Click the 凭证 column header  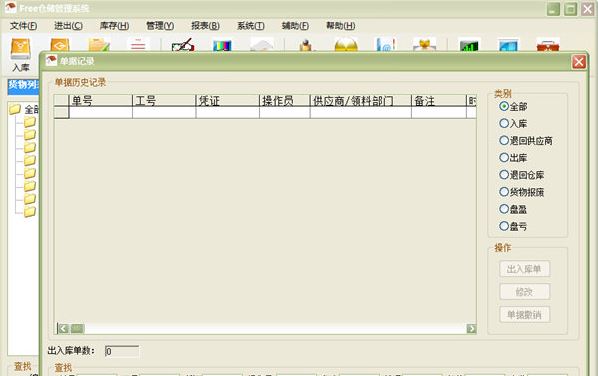[228, 101]
